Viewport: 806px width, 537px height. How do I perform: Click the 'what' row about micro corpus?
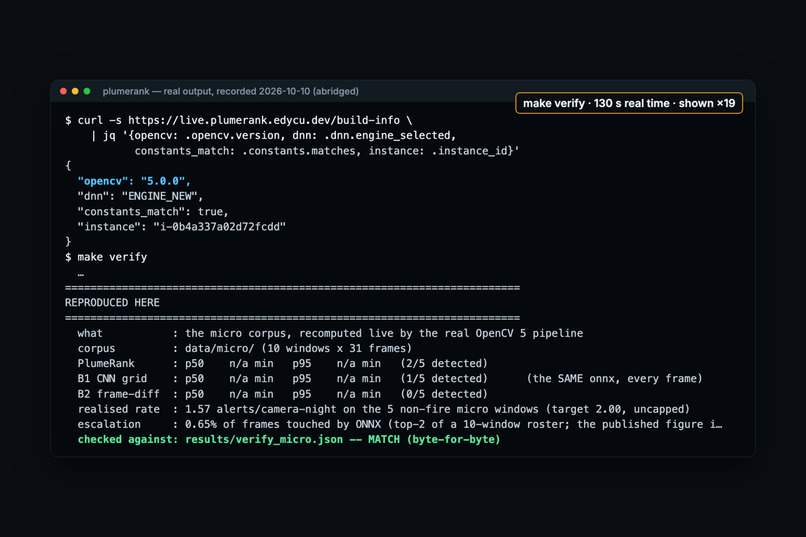(330, 333)
